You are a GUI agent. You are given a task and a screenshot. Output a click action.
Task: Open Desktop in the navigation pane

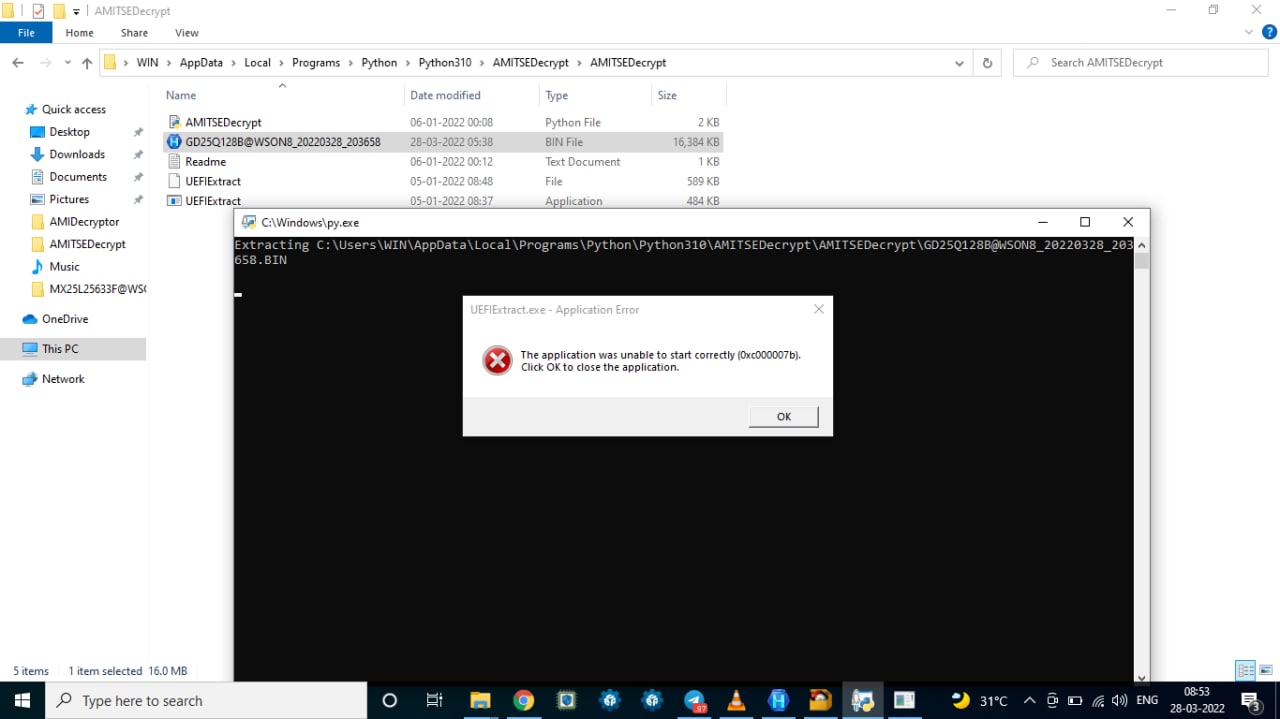click(x=69, y=132)
